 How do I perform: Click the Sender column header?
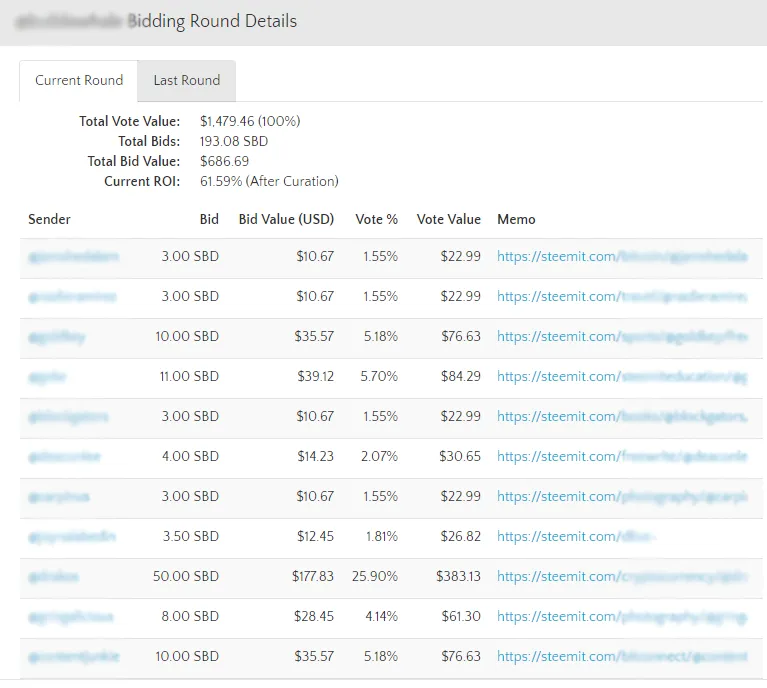[49, 219]
